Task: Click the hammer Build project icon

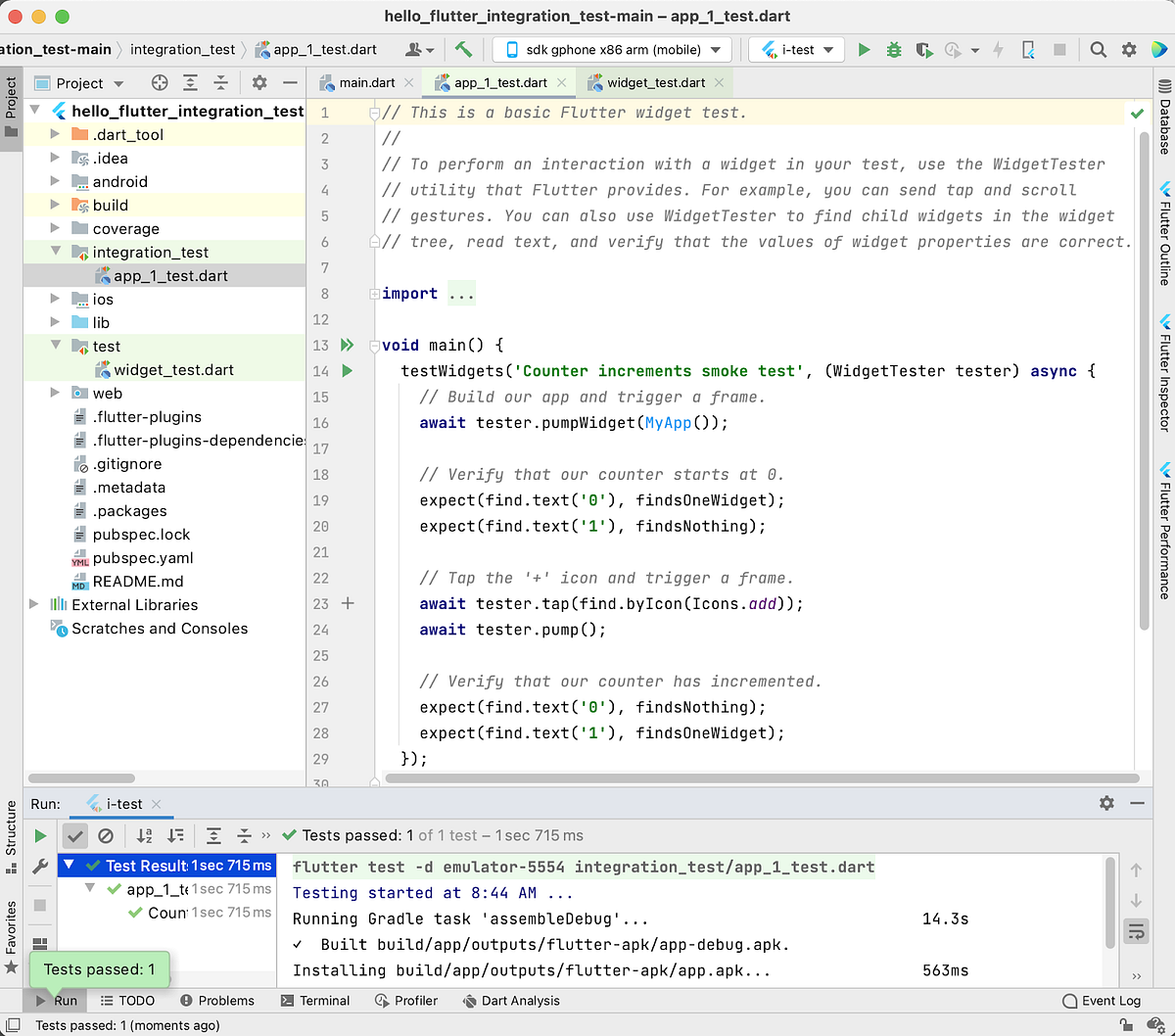Action: pos(463,50)
